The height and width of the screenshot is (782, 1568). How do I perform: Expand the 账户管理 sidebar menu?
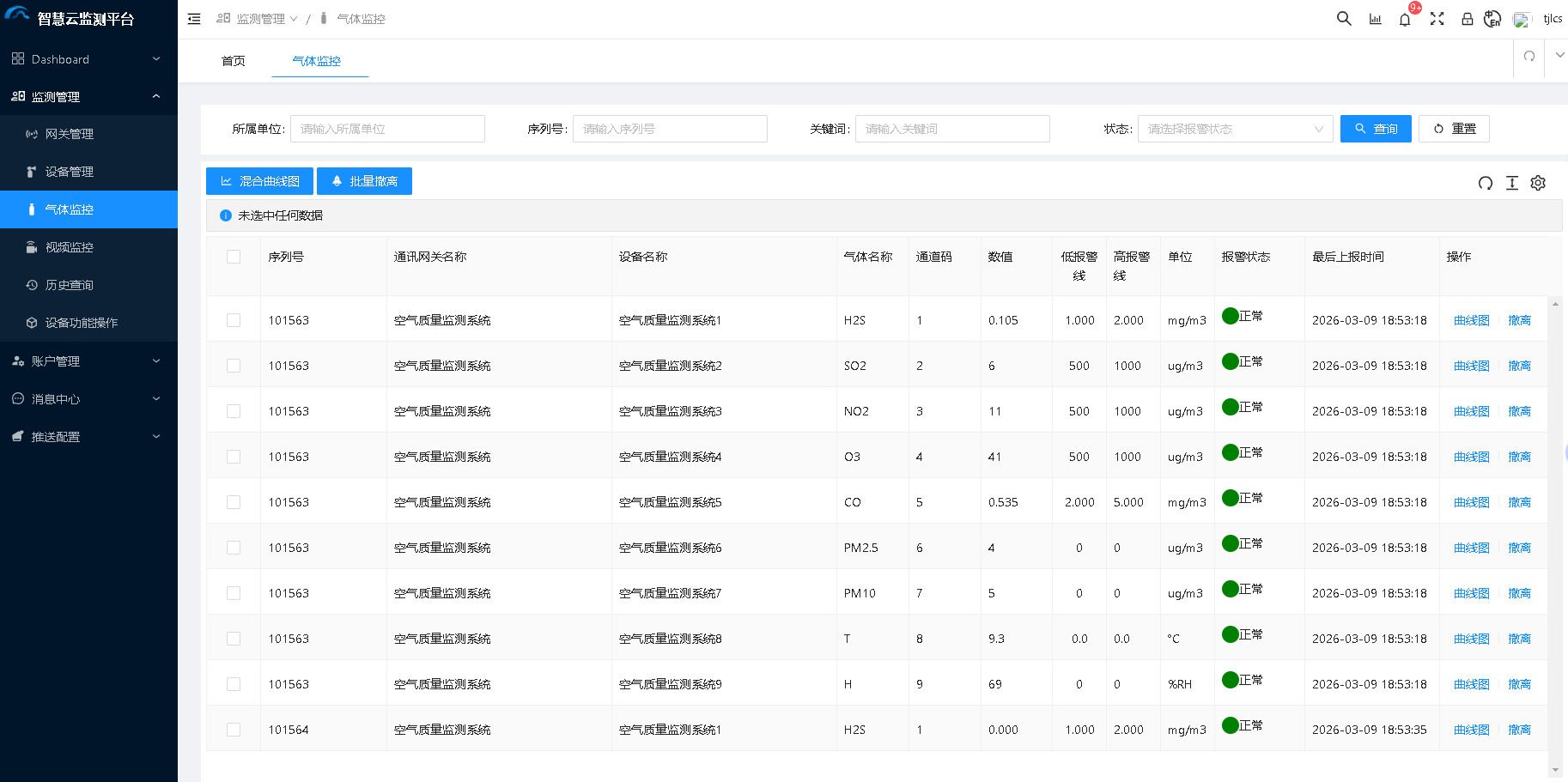(156, 361)
